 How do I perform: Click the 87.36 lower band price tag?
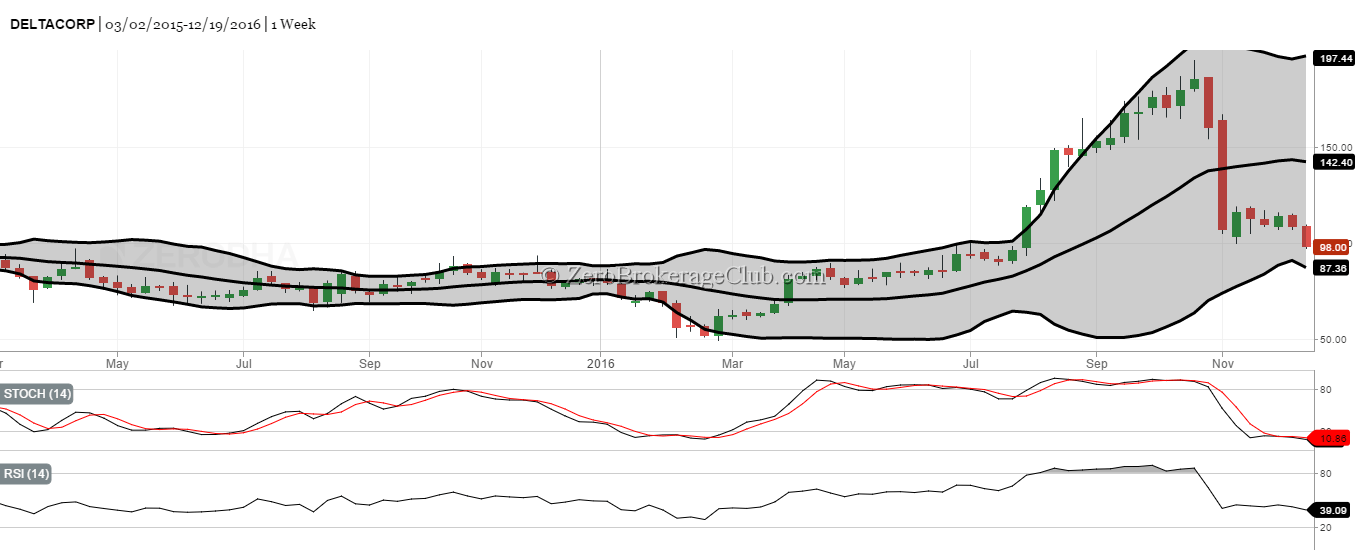click(x=1335, y=268)
